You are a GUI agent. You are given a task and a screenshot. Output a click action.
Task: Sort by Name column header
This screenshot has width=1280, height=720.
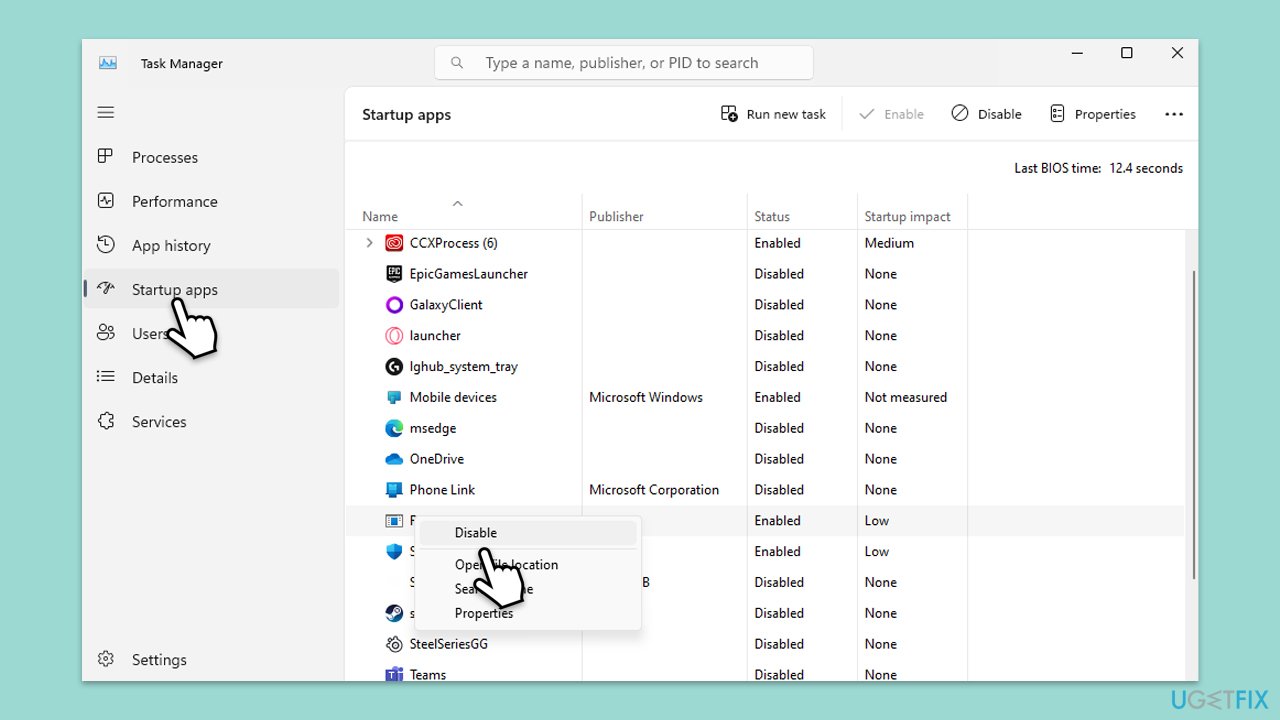point(380,216)
